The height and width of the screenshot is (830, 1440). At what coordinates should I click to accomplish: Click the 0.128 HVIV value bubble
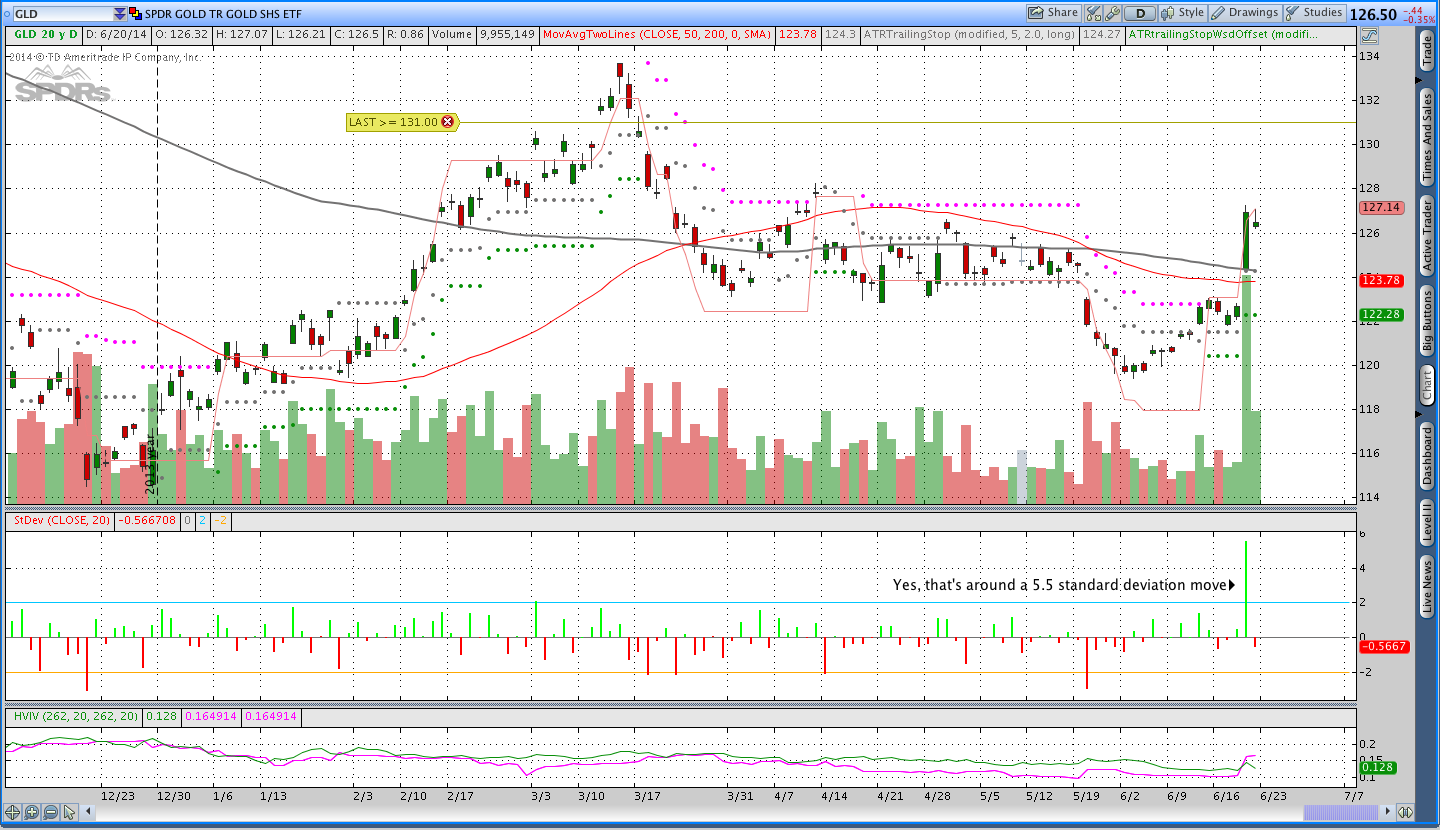[1376, 768]
